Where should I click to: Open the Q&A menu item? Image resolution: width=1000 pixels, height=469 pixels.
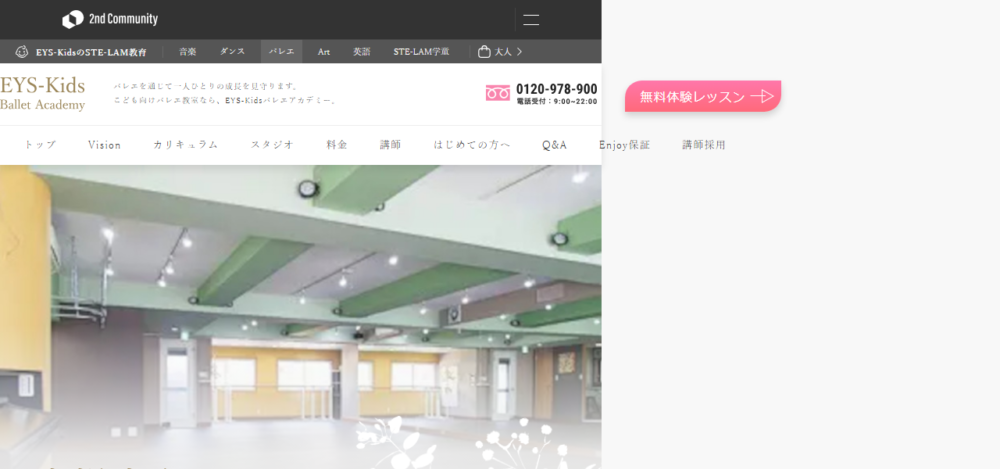[x=554, y=145]
